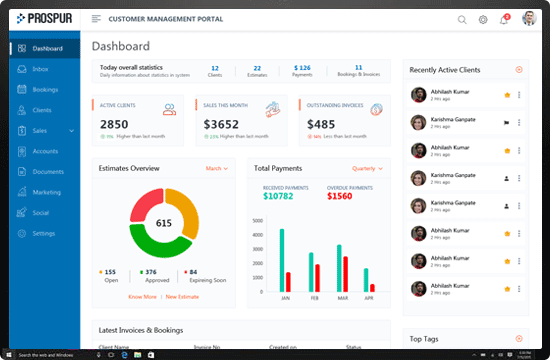This screenshot has width=550, height=360.
Task: Open File Explorer from the taskbar
Action: coord(138,355)
